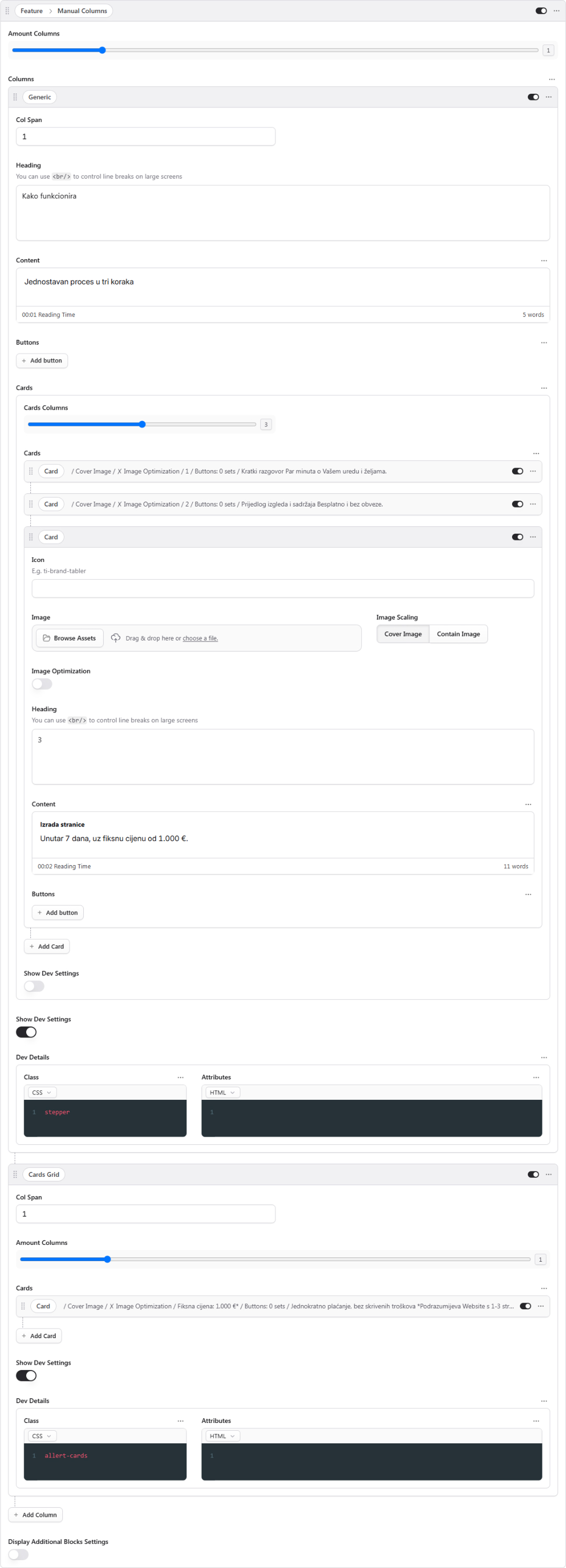Open more options for the Heading 3 card
The height and width of the screenshot is (1568, 566).
tap(532, 537)
